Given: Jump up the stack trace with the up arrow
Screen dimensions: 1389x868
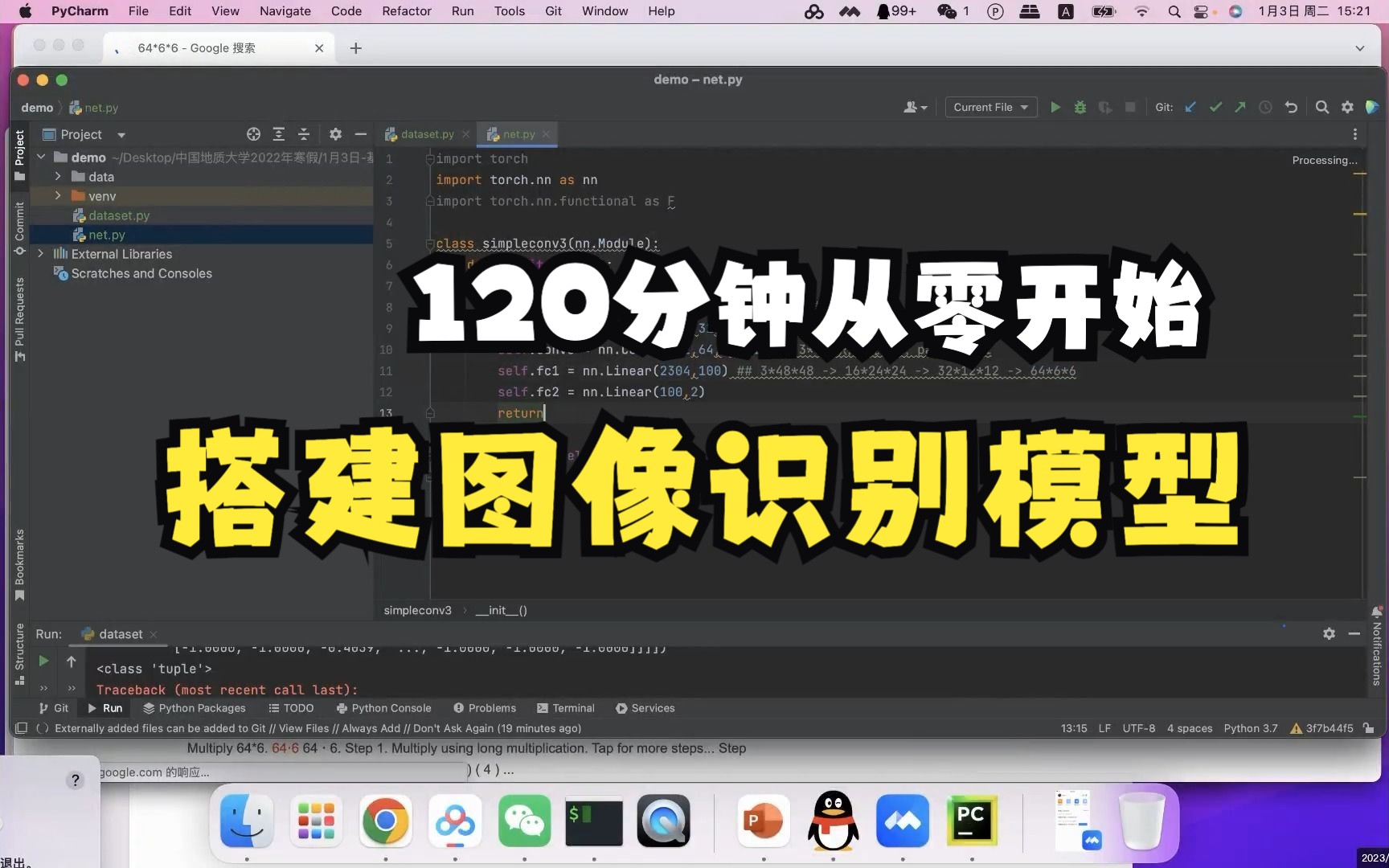Looking at the screenshot, I should click(71, 661).
